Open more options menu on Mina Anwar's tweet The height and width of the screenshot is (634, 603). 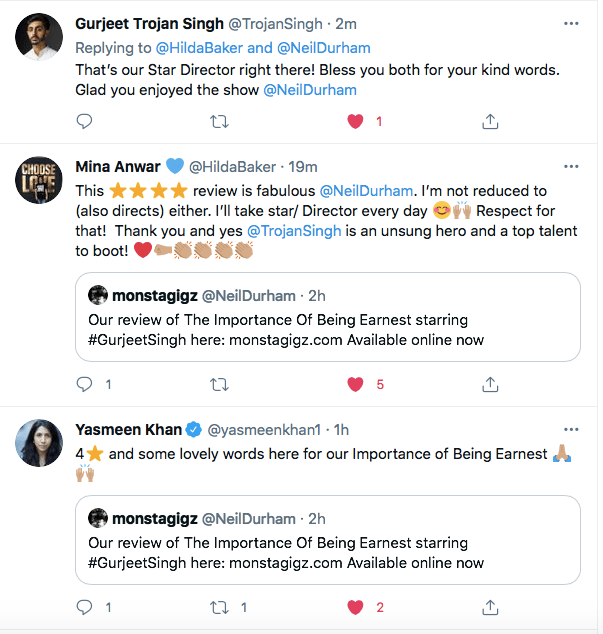tap(570, 166)
